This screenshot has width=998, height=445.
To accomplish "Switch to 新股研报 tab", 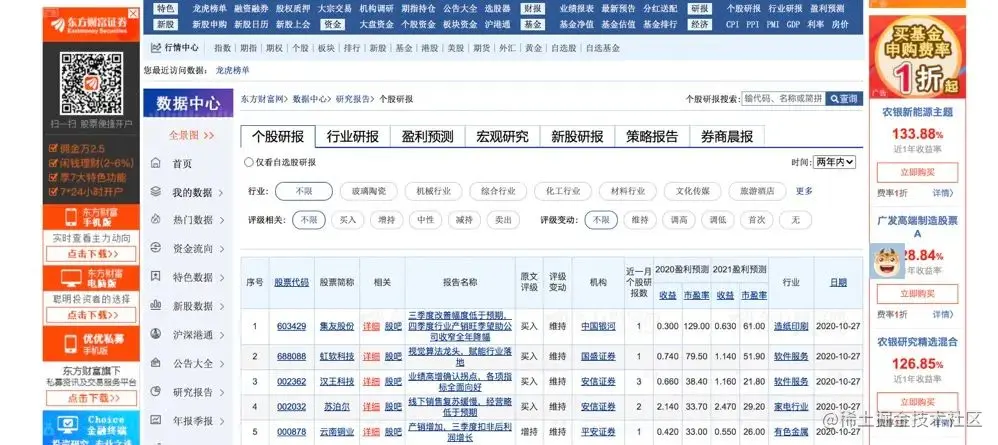I will click(577, 136).
